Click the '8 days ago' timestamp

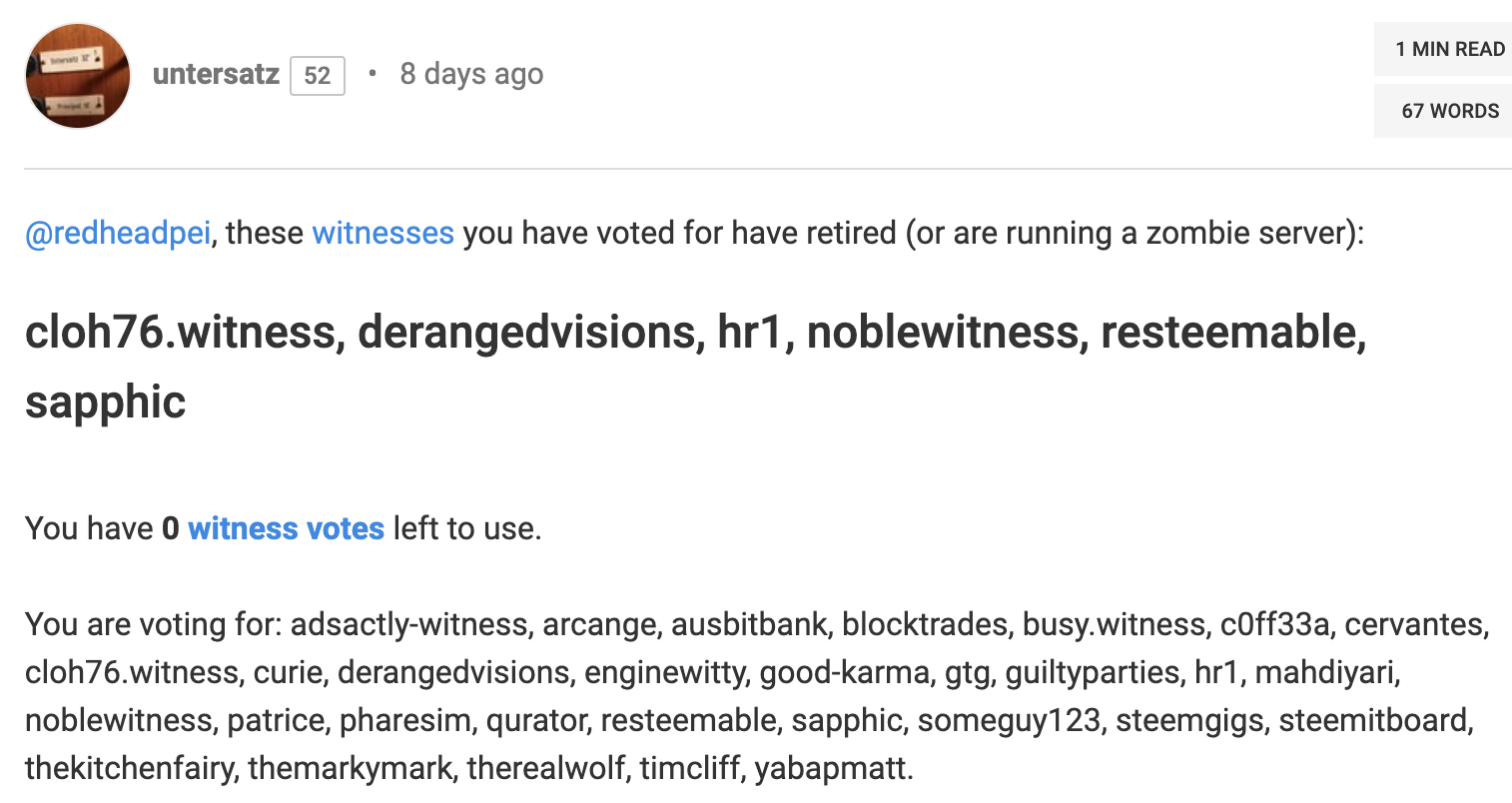tap(471, 74)
